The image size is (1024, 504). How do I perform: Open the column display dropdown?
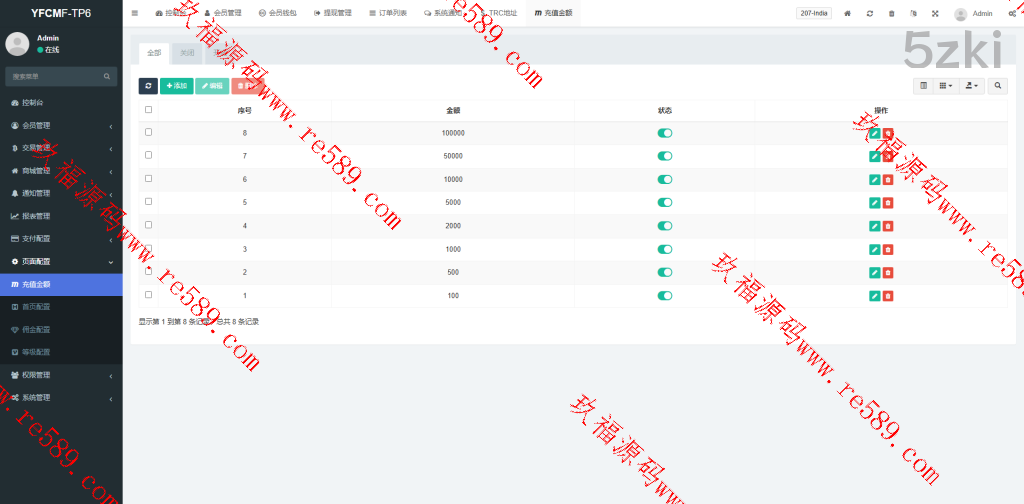(x=945, y=86)
